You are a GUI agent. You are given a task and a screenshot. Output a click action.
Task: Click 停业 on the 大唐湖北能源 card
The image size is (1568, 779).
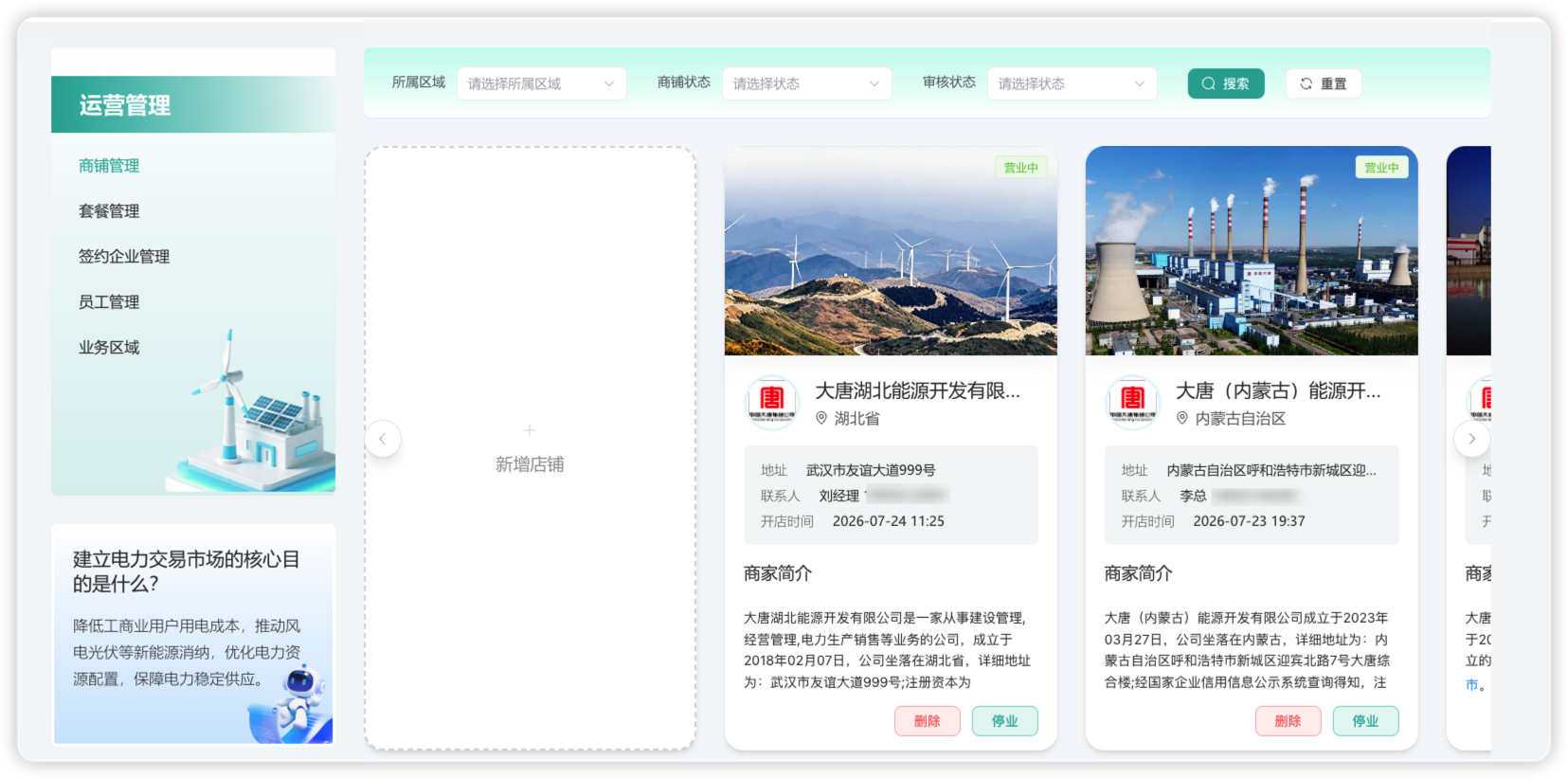(x=1005, y=721)
